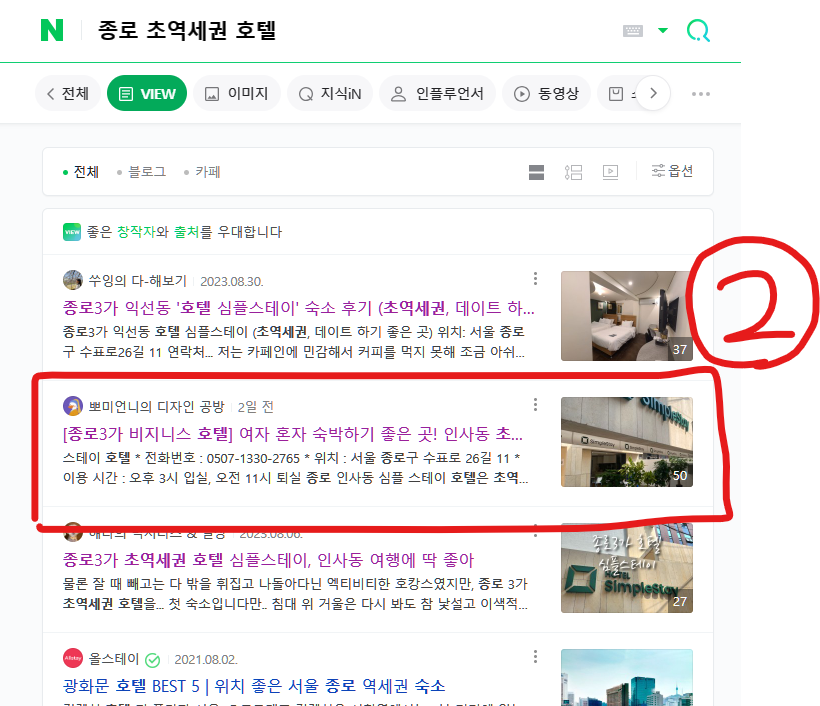820x706 pixels.
Task: Click the green Naver N logo
Action: 52,30
